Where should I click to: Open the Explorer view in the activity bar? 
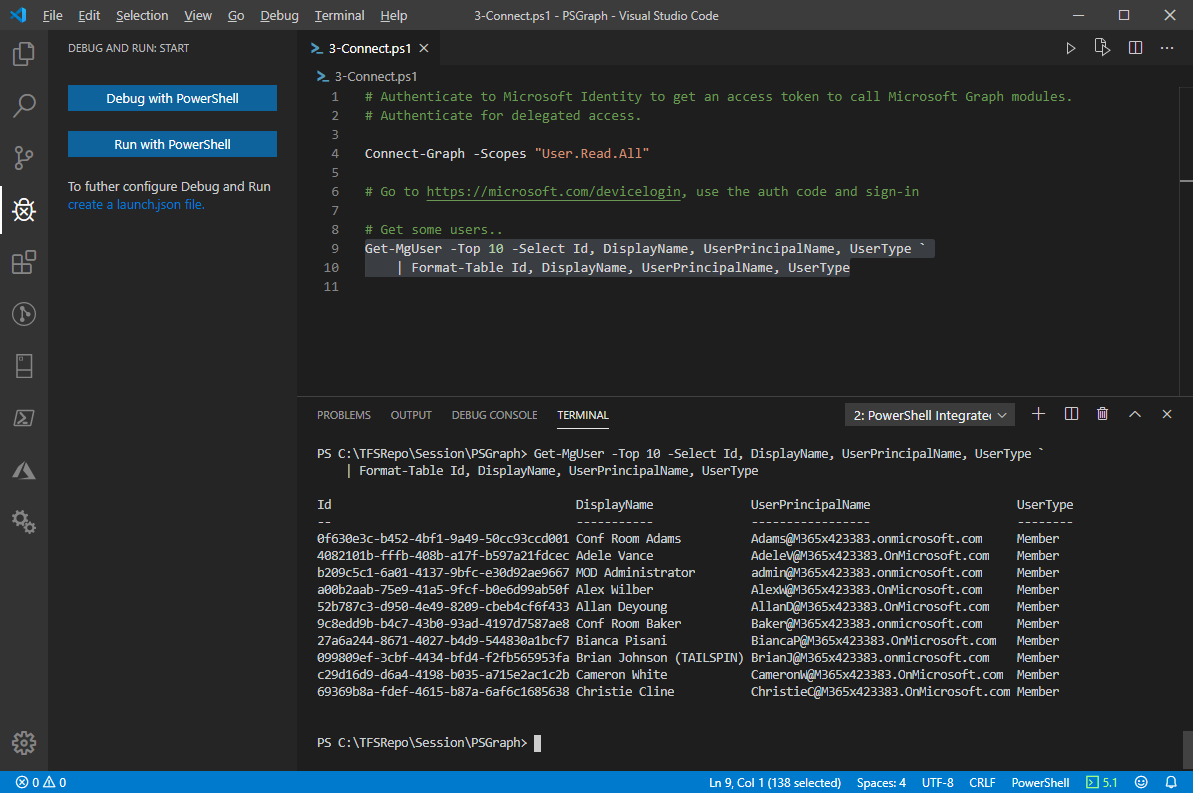pyautogui.click(x=22, y=55)
